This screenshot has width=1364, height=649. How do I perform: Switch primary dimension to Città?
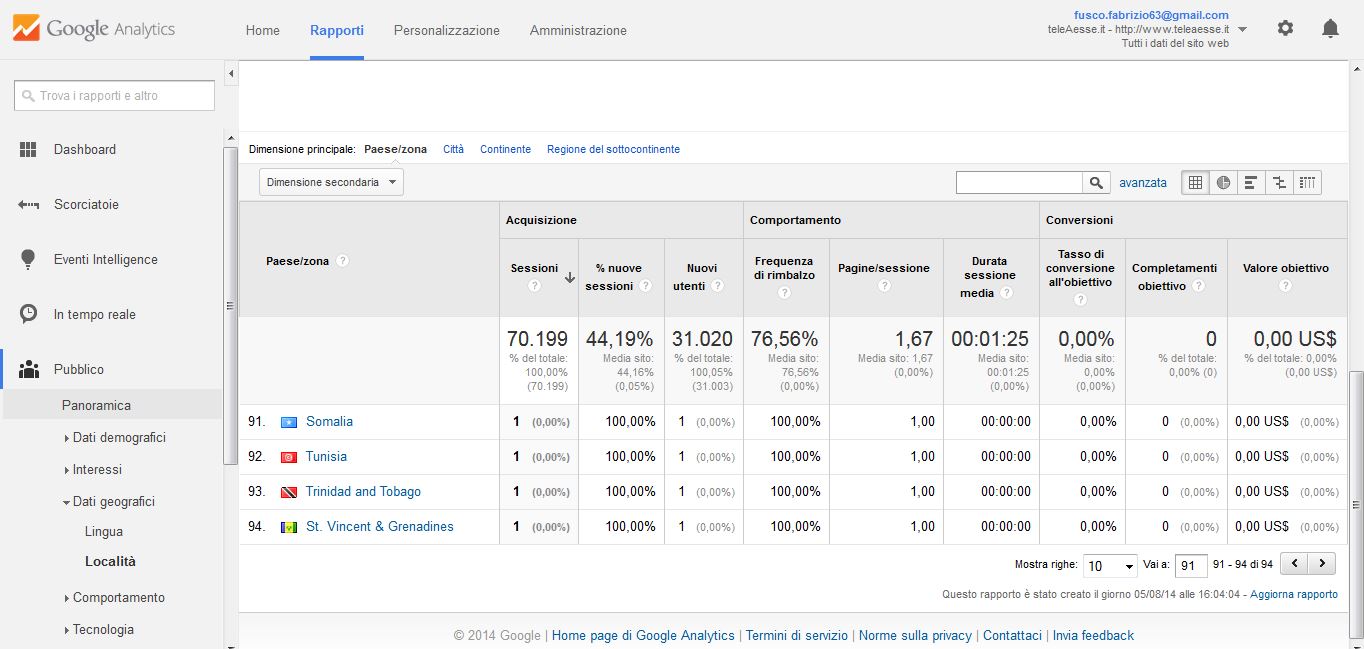[x=453, y=149]
